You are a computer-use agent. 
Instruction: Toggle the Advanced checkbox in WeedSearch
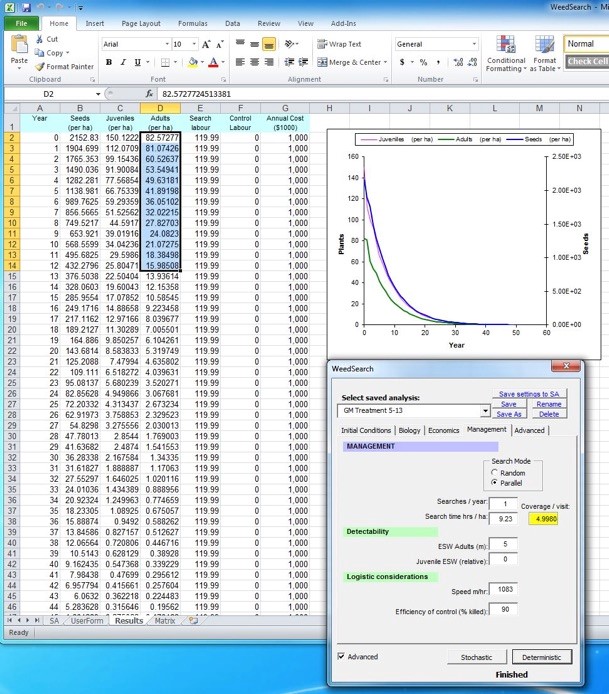tap(341, 656)
